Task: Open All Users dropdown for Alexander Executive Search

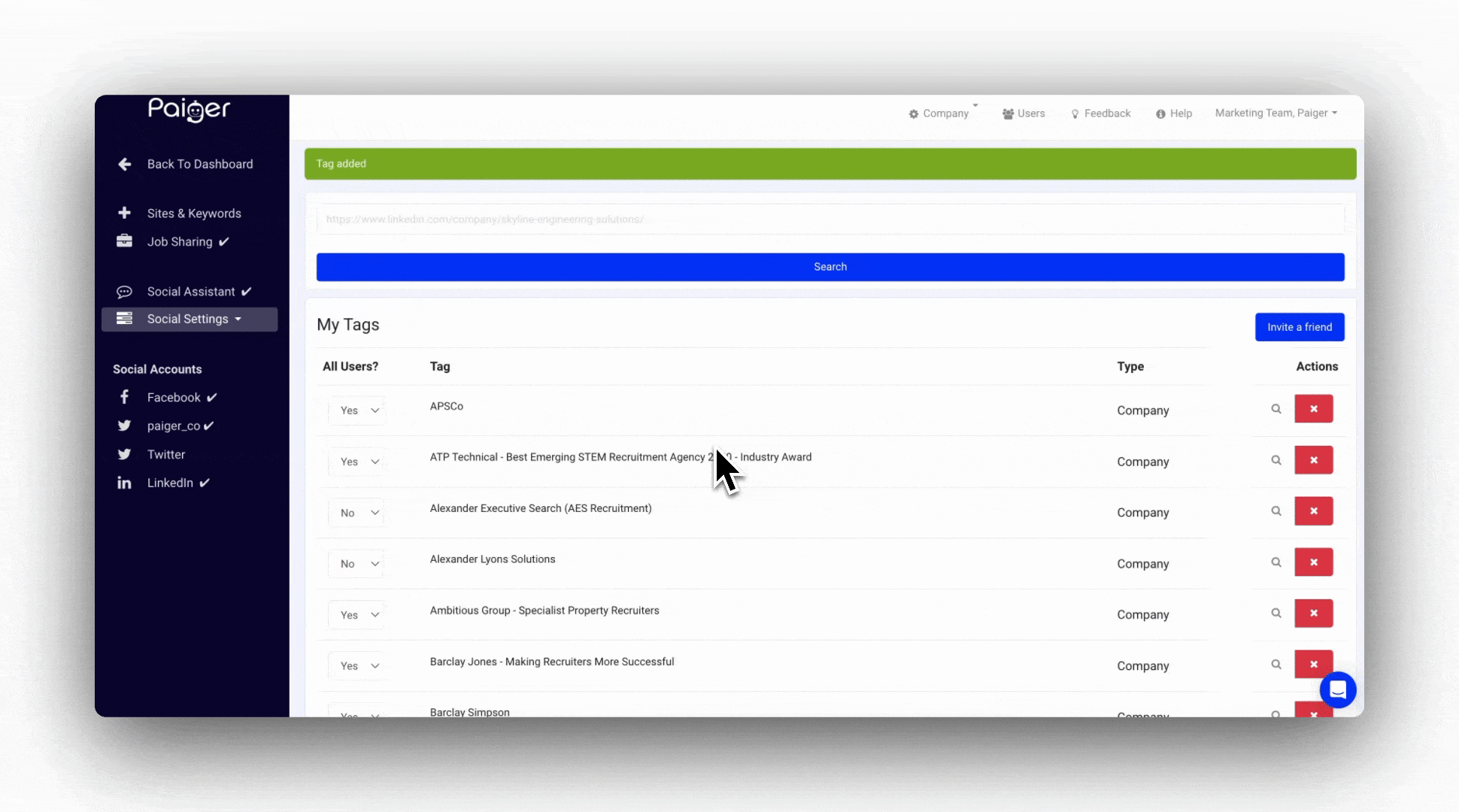Action: pos(357,513)
